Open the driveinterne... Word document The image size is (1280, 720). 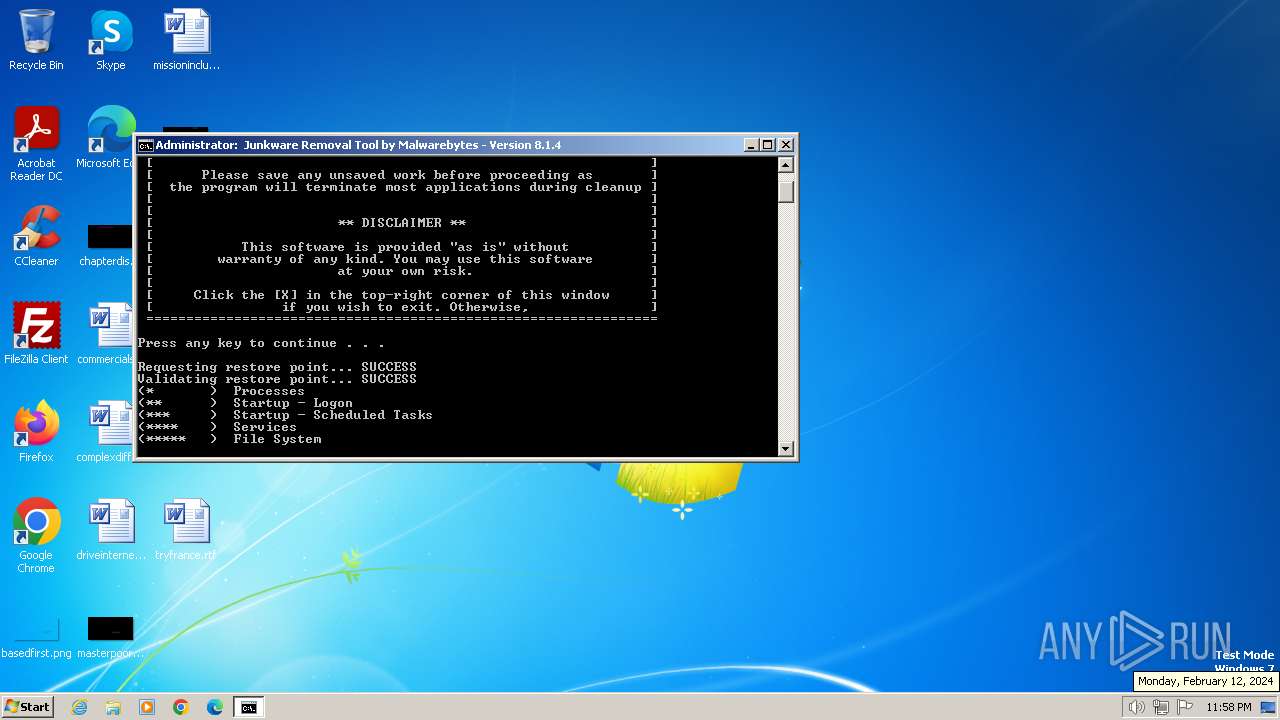click(x=111, y=530)
